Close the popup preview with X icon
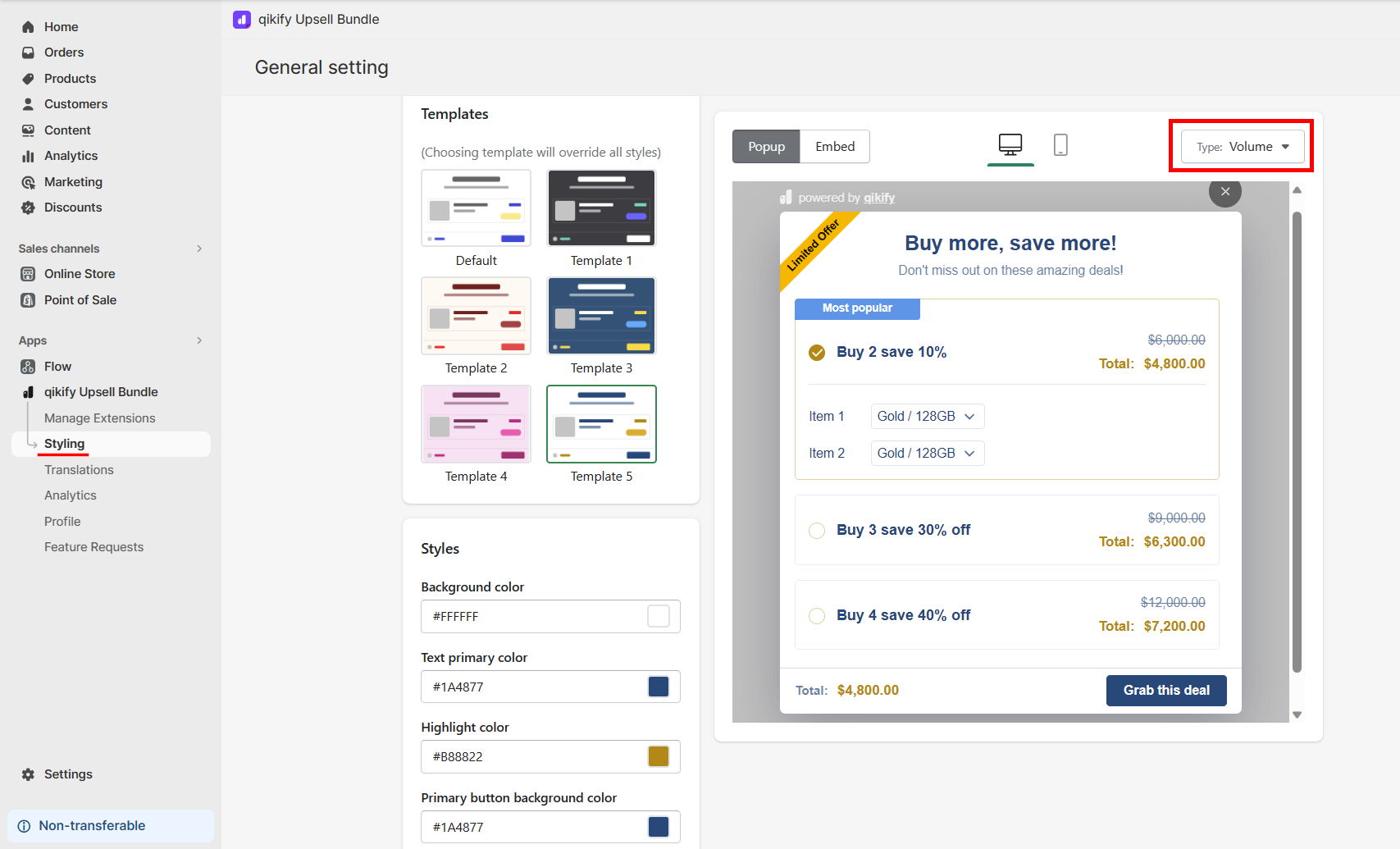Image resolution: width=1400 pixels, height=849 pixels. 1225,191
